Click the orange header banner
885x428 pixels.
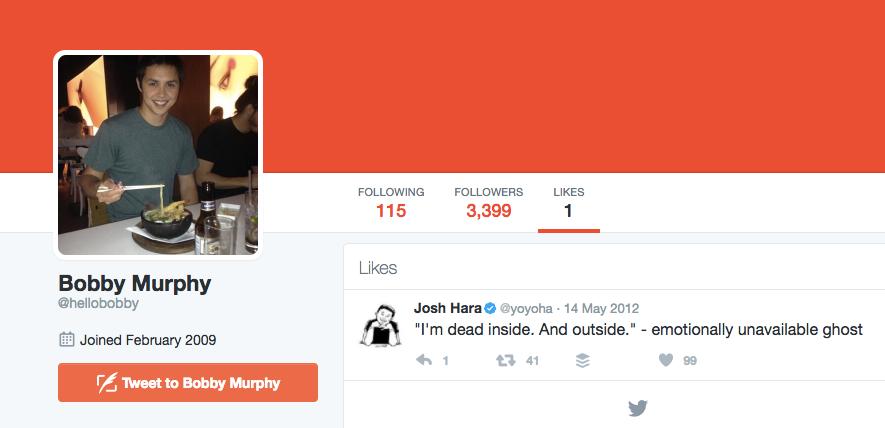pyautogui.click(x=564, y=85)
